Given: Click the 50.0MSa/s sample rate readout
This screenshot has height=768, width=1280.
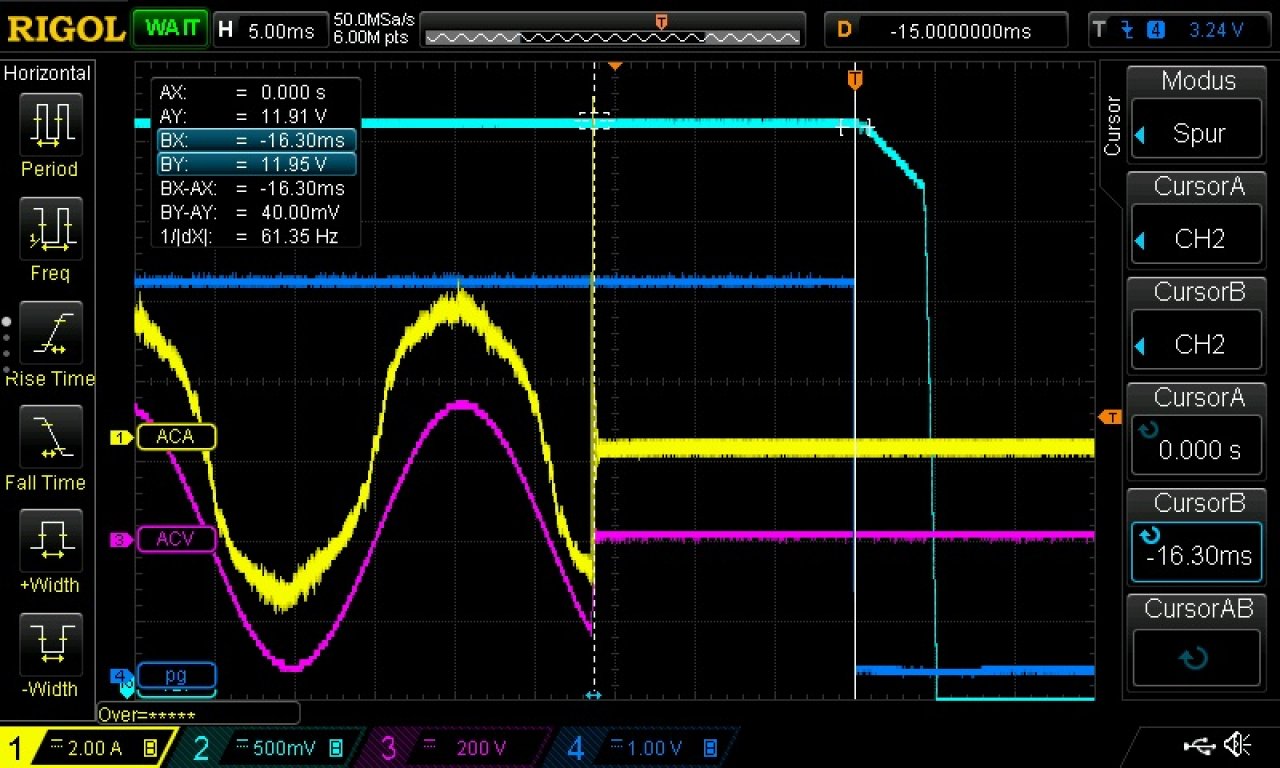Looking at the screenshot, I should 375,19.
